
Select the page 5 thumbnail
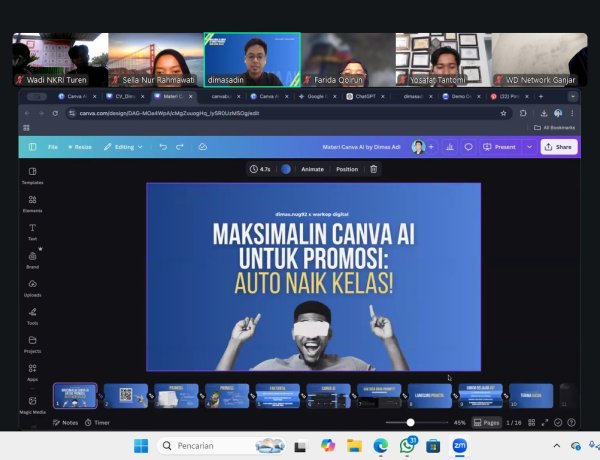277,396
